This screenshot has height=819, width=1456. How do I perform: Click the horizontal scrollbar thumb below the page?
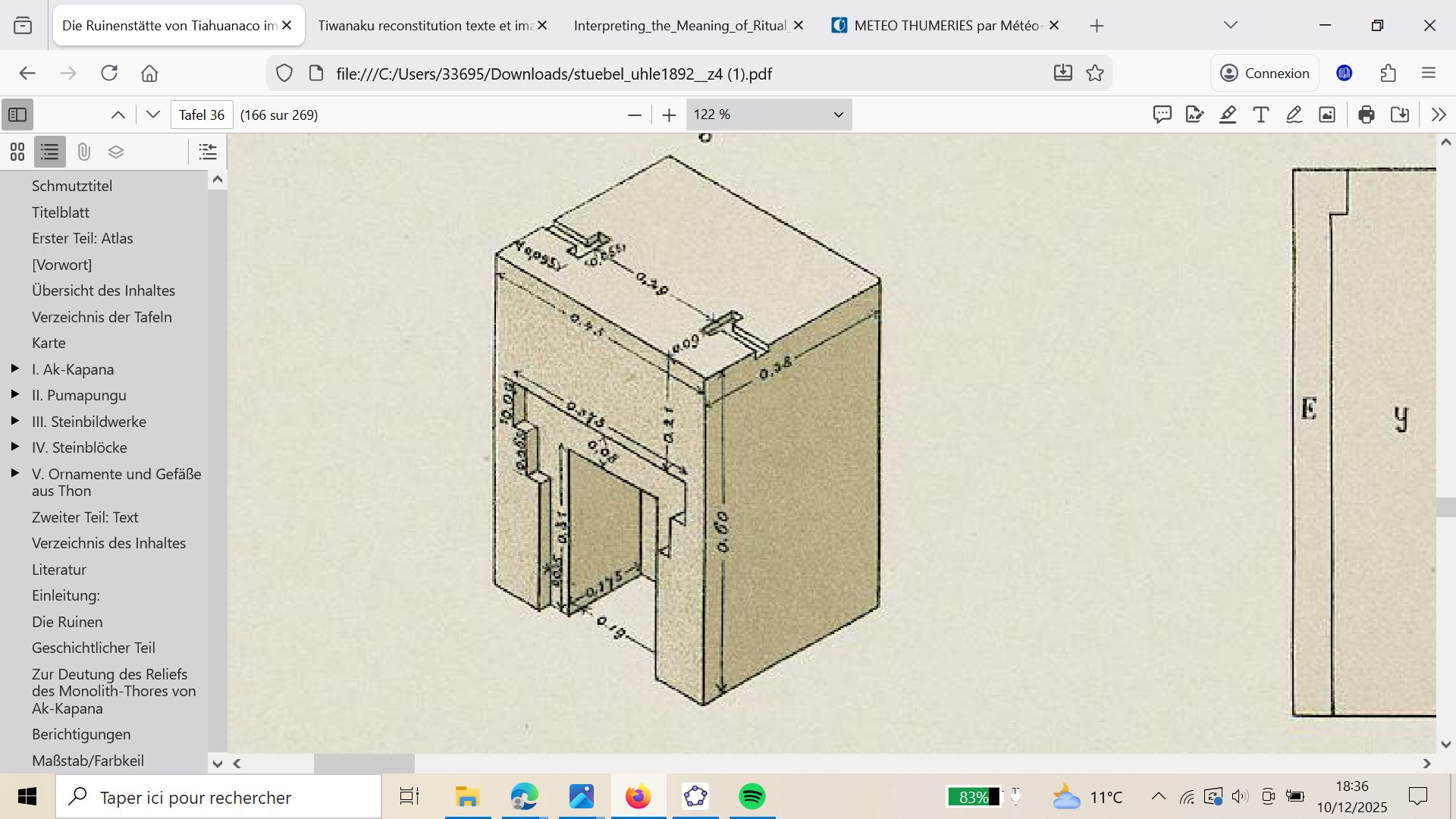[364, 764]
